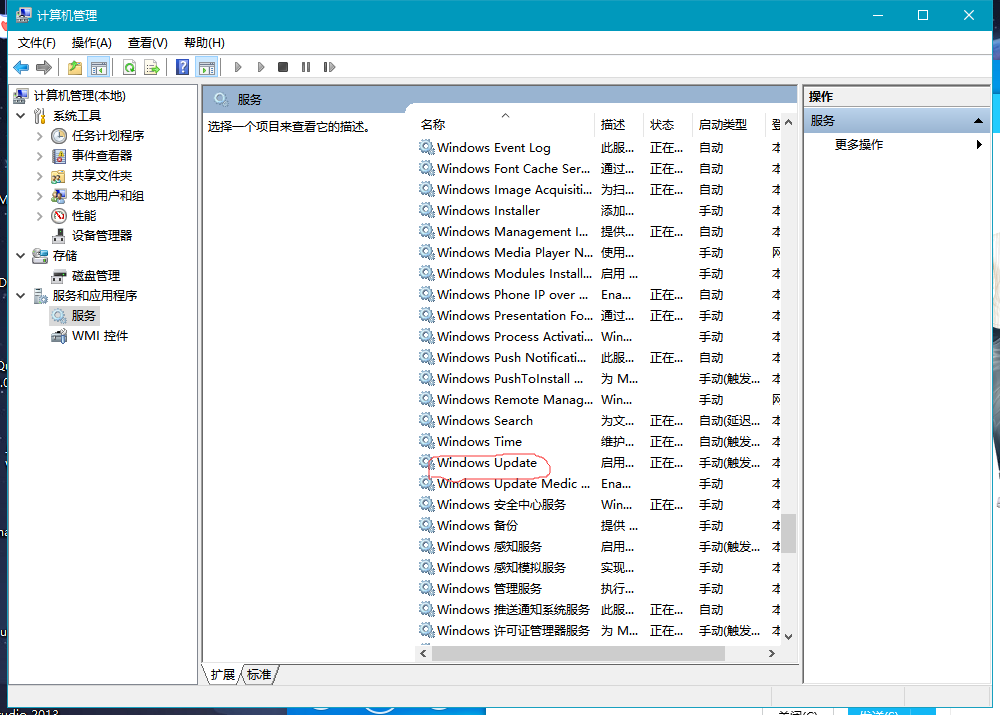Image resolution: width=1000 pixels, height=715 pixels.
Task: Collapse the 服务和应用程序 tree node
Action: 20,295
